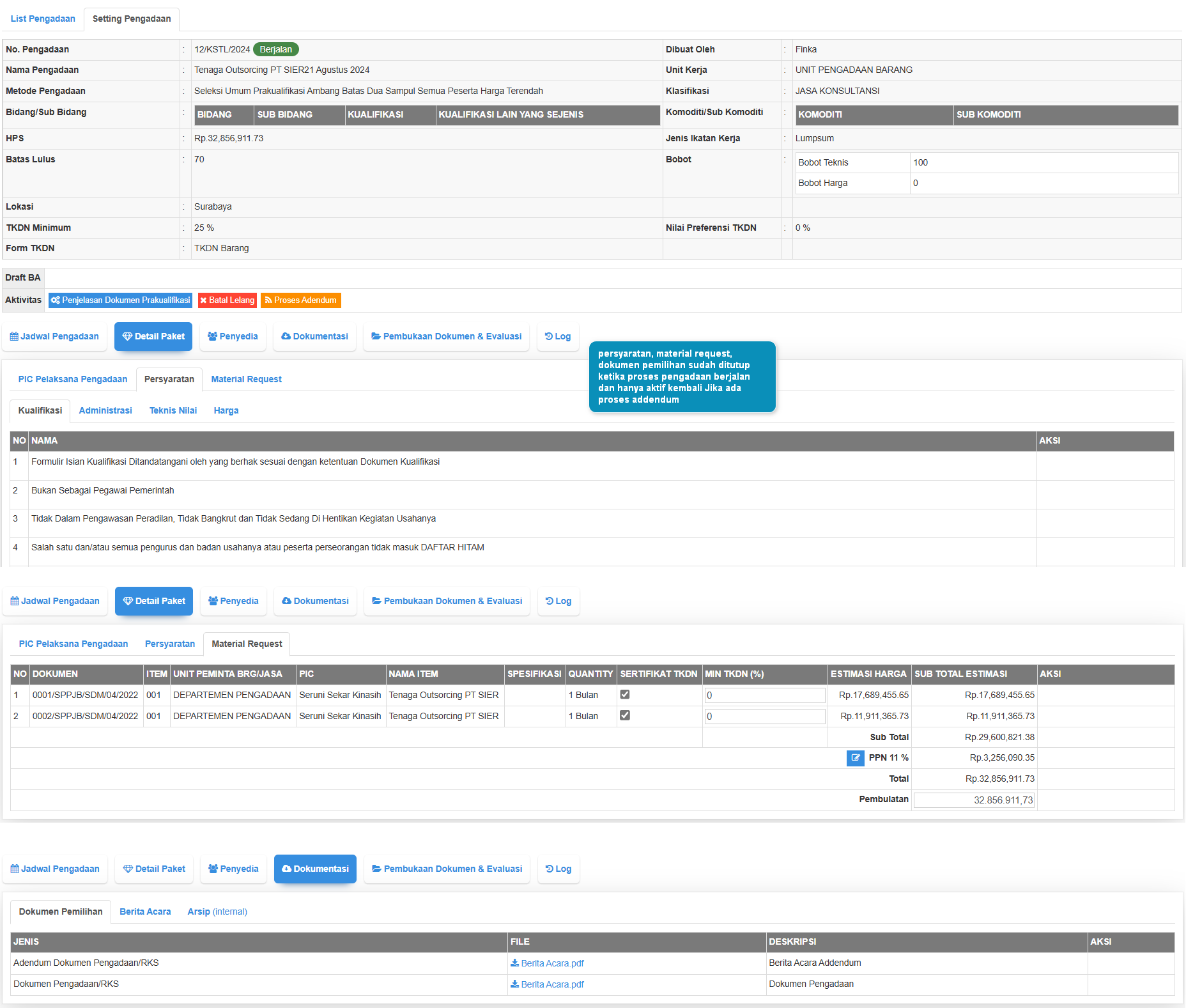Toggle Sertifikat TKDN checkbox for document 0002/SPPJB

[x=625, y=716]
